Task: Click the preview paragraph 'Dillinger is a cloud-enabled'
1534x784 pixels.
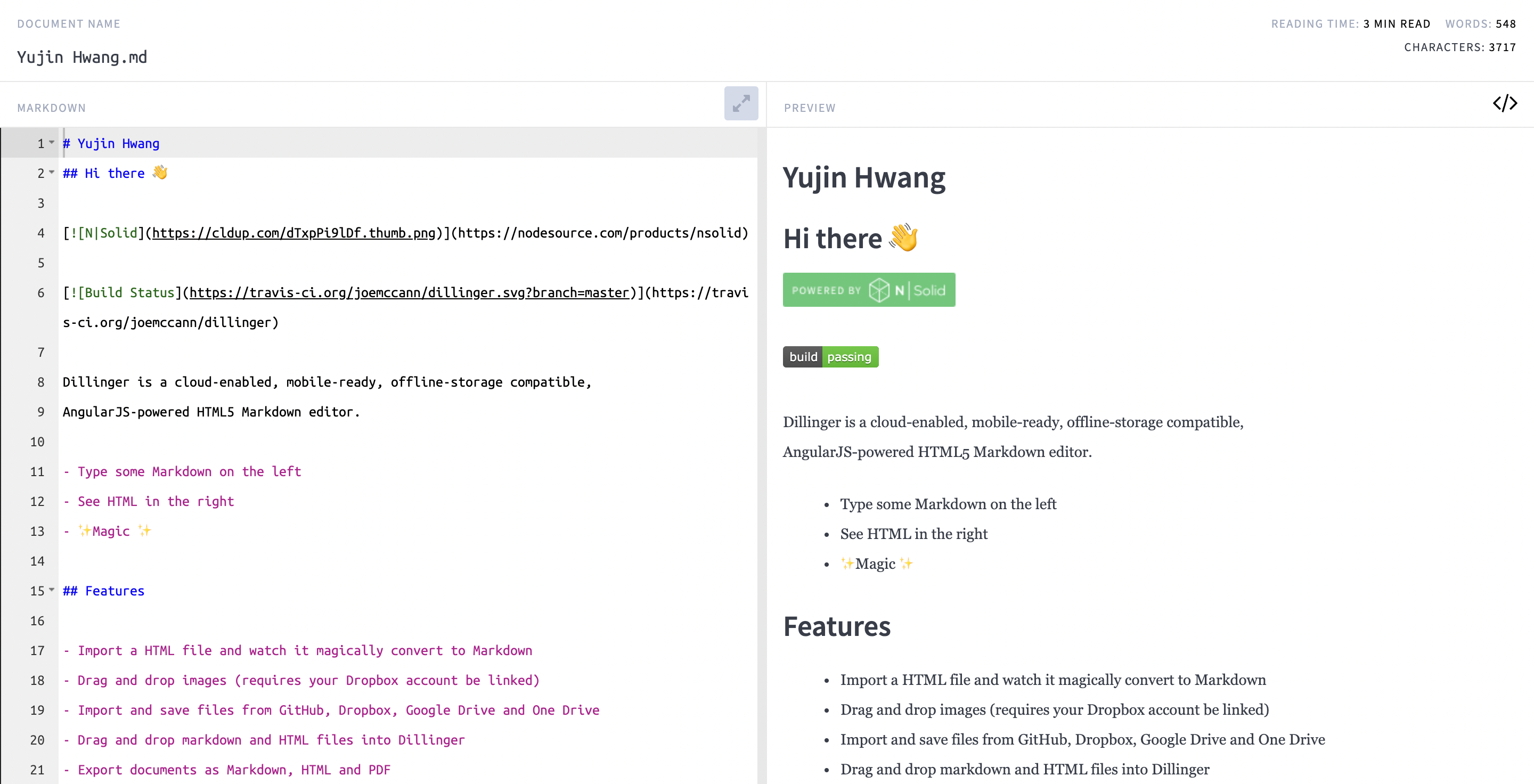Action: (1013, 437)
